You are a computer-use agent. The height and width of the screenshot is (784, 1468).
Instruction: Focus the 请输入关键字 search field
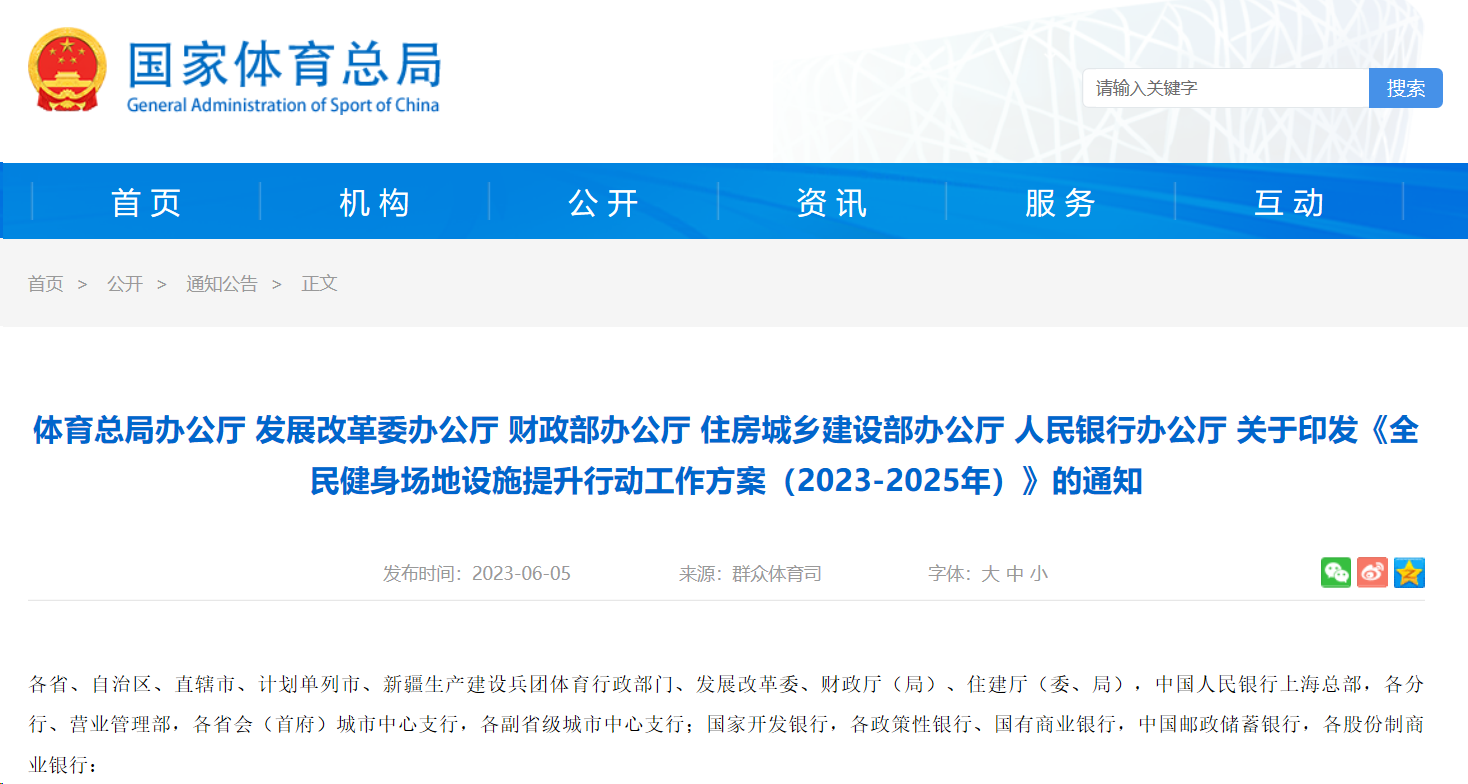pyautogui.click(x=1226, y=88)
